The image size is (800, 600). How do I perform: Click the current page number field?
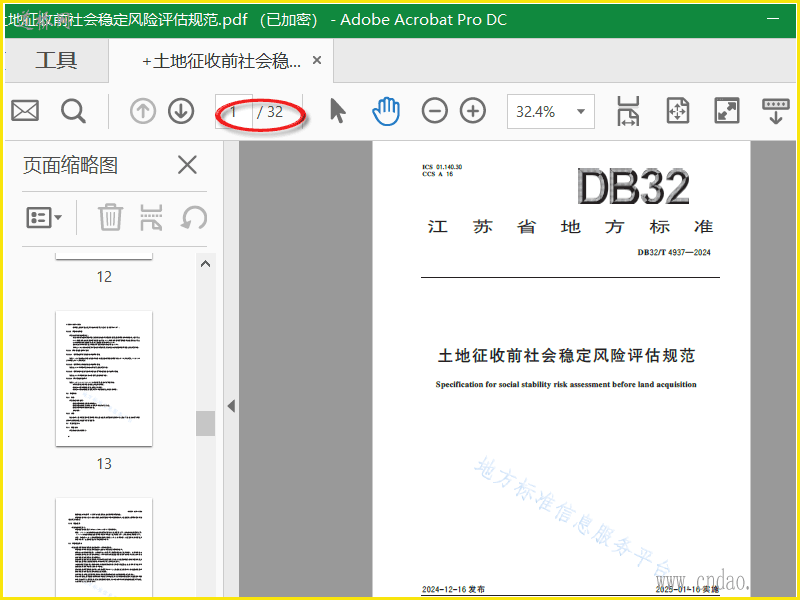coord(234,111)
